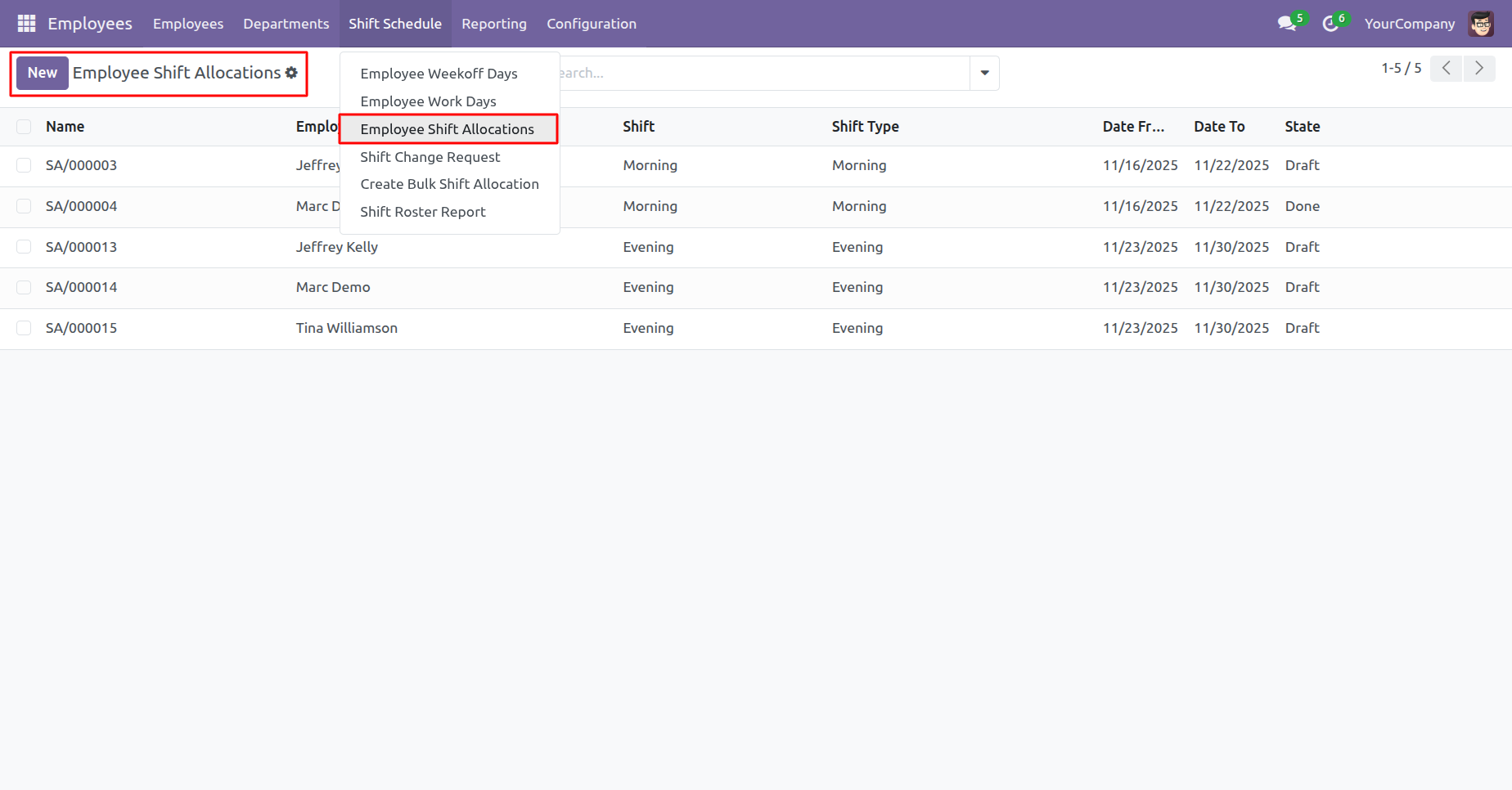The image size is (1512, 790).
Task: Go to next page of records
Action: [1479, 69]
